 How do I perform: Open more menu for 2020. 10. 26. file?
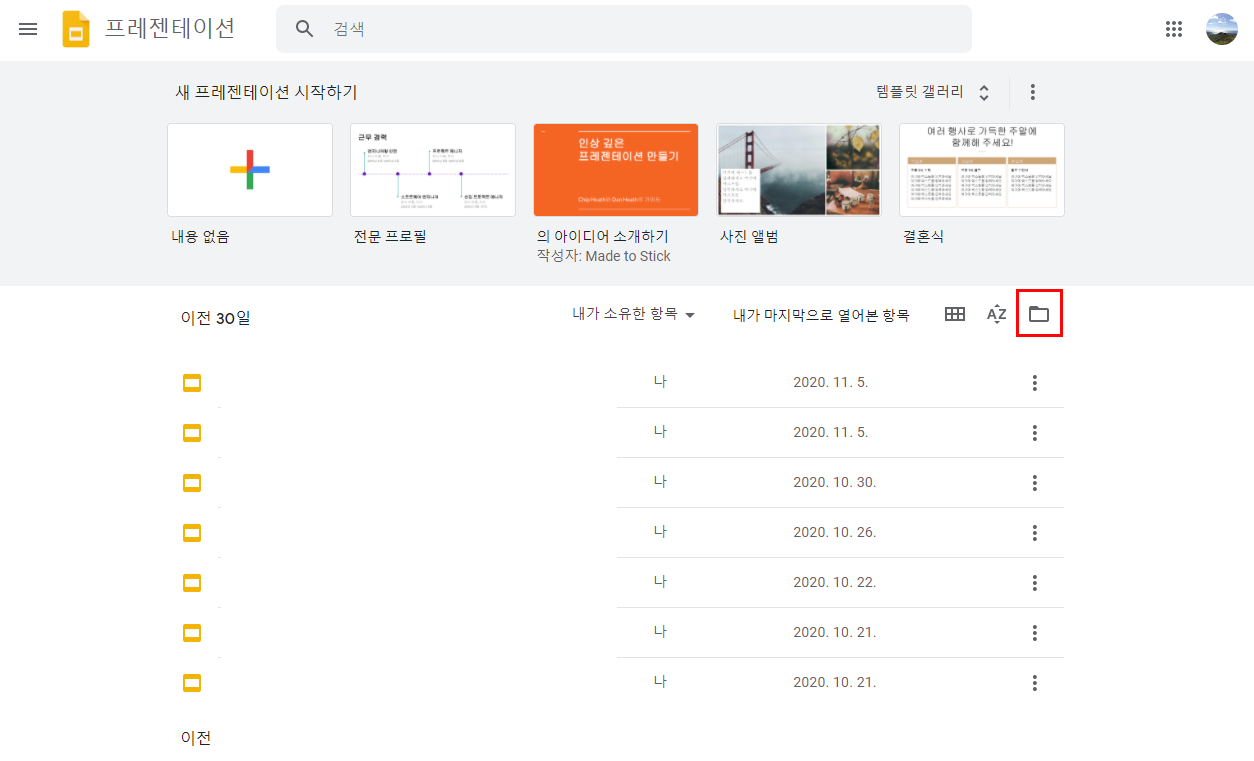pyautogui.click(x=1035, y=533)
